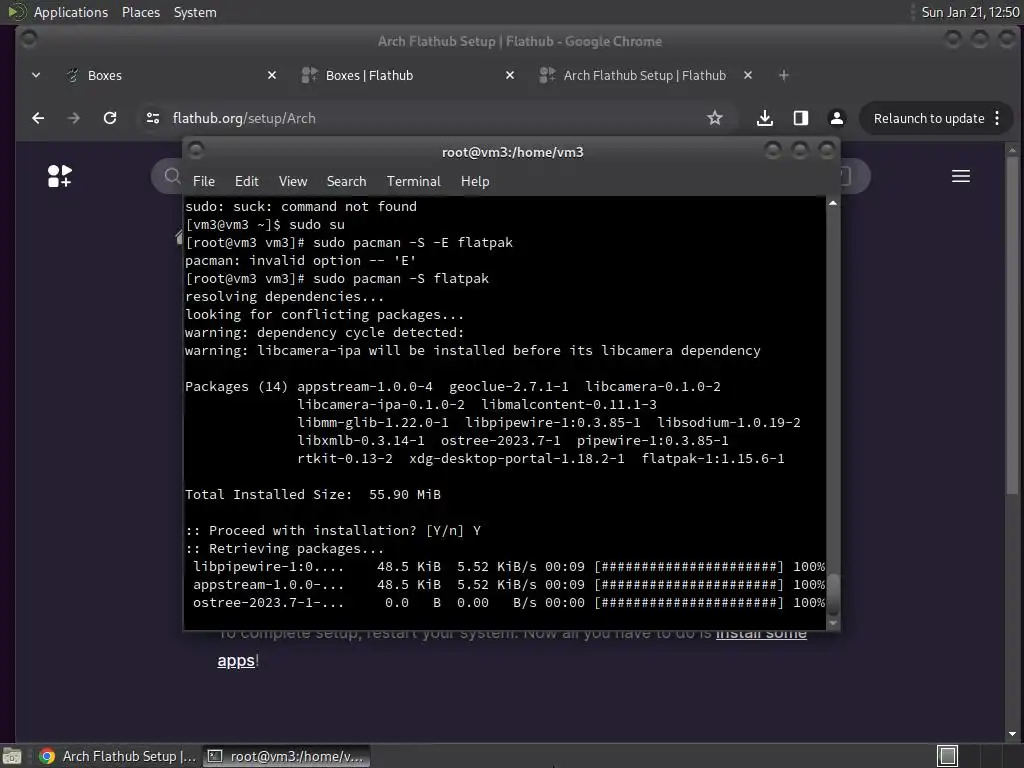Close the Arch Flathub Setup tab
The width and height of the screenshot is (1024, 768).
pos(748,76)
